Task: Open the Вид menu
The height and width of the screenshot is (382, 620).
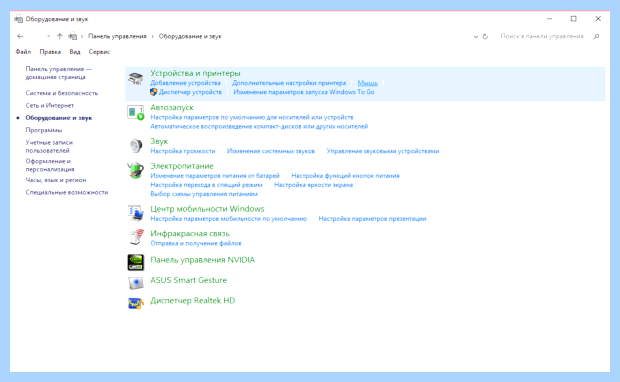Action: coord(75,52)
